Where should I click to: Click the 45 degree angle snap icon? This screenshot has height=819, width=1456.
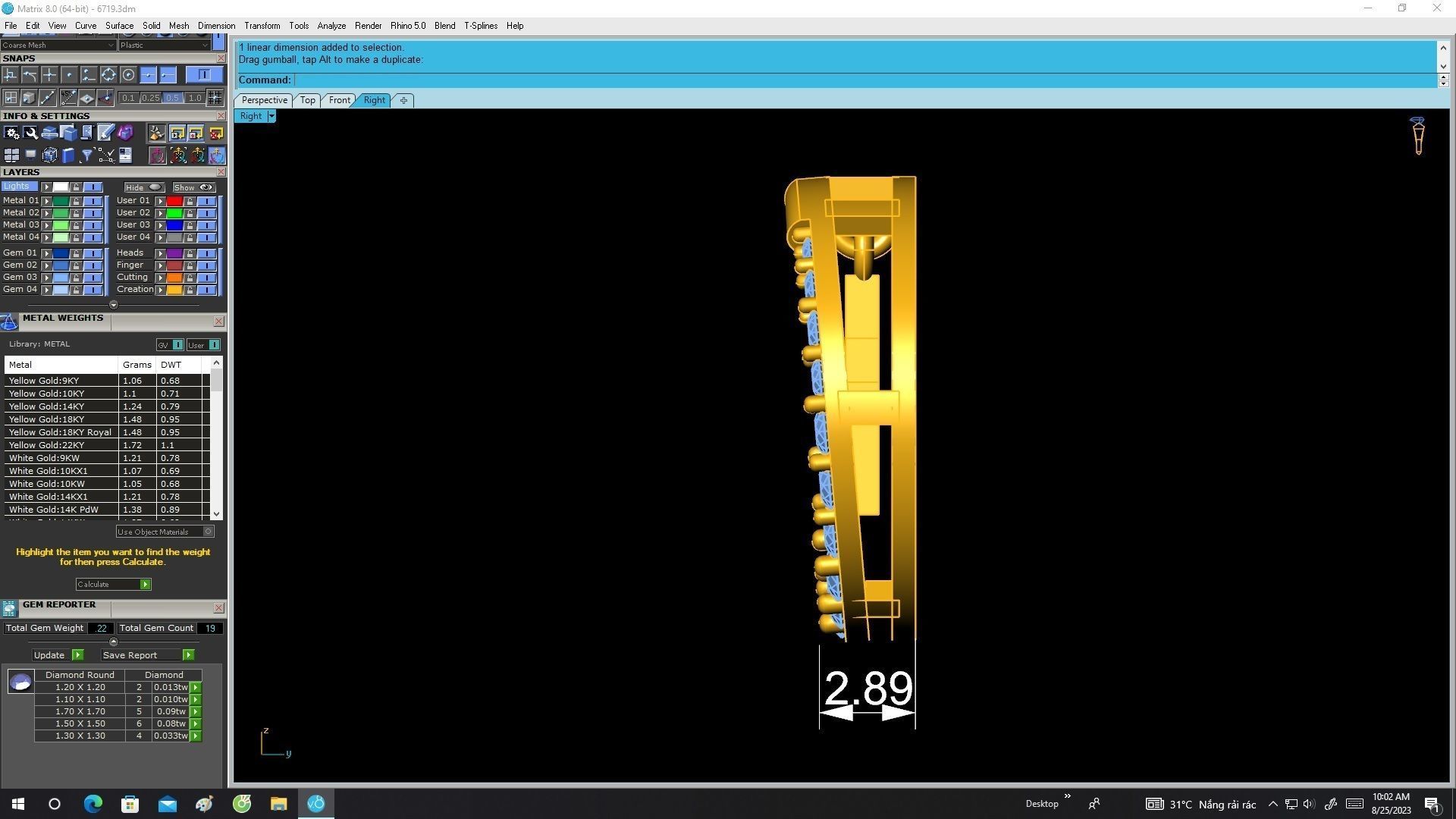pyautogui.click(x=68, y=97)
